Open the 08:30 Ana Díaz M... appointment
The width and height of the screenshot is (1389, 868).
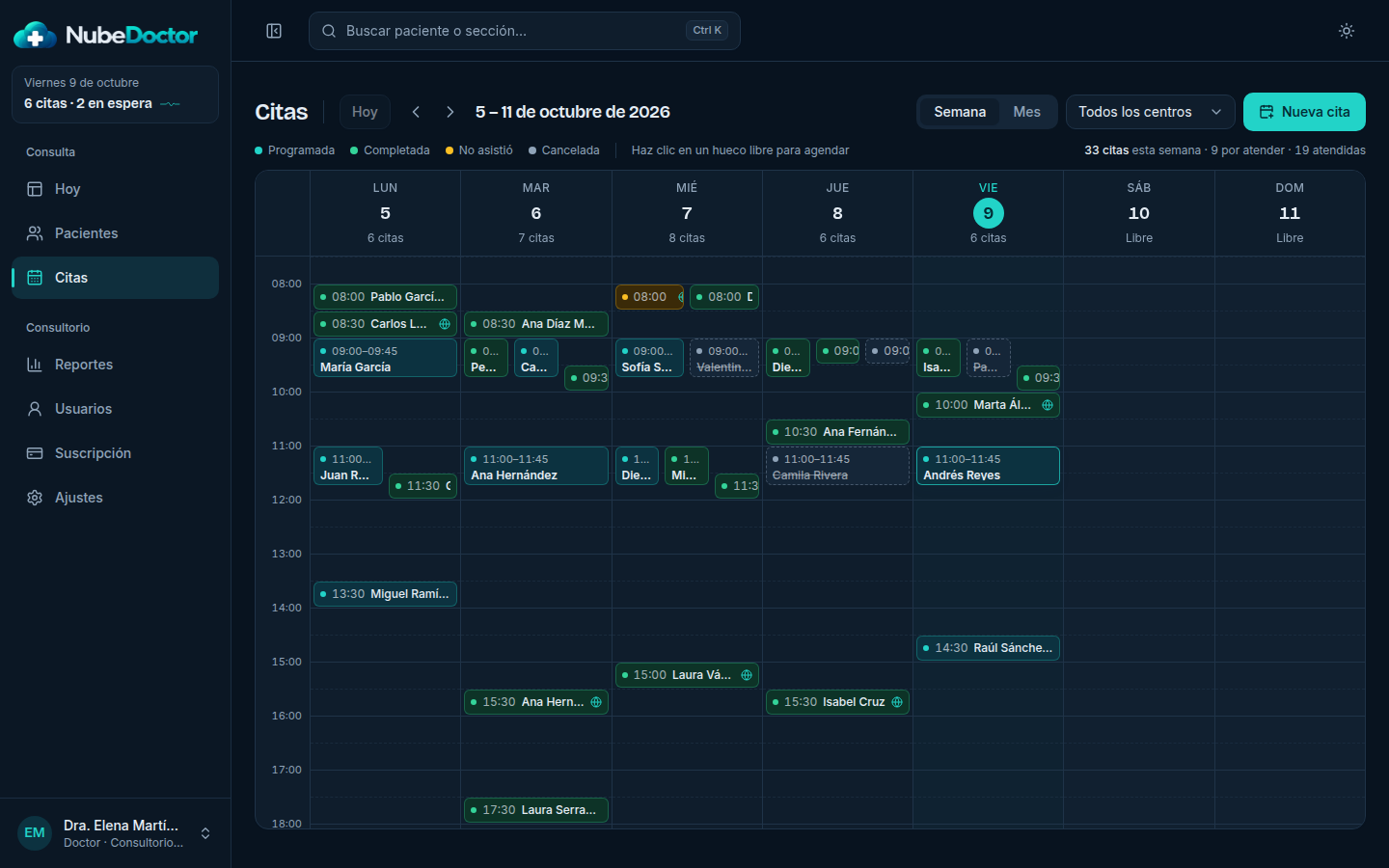(536, 324)
